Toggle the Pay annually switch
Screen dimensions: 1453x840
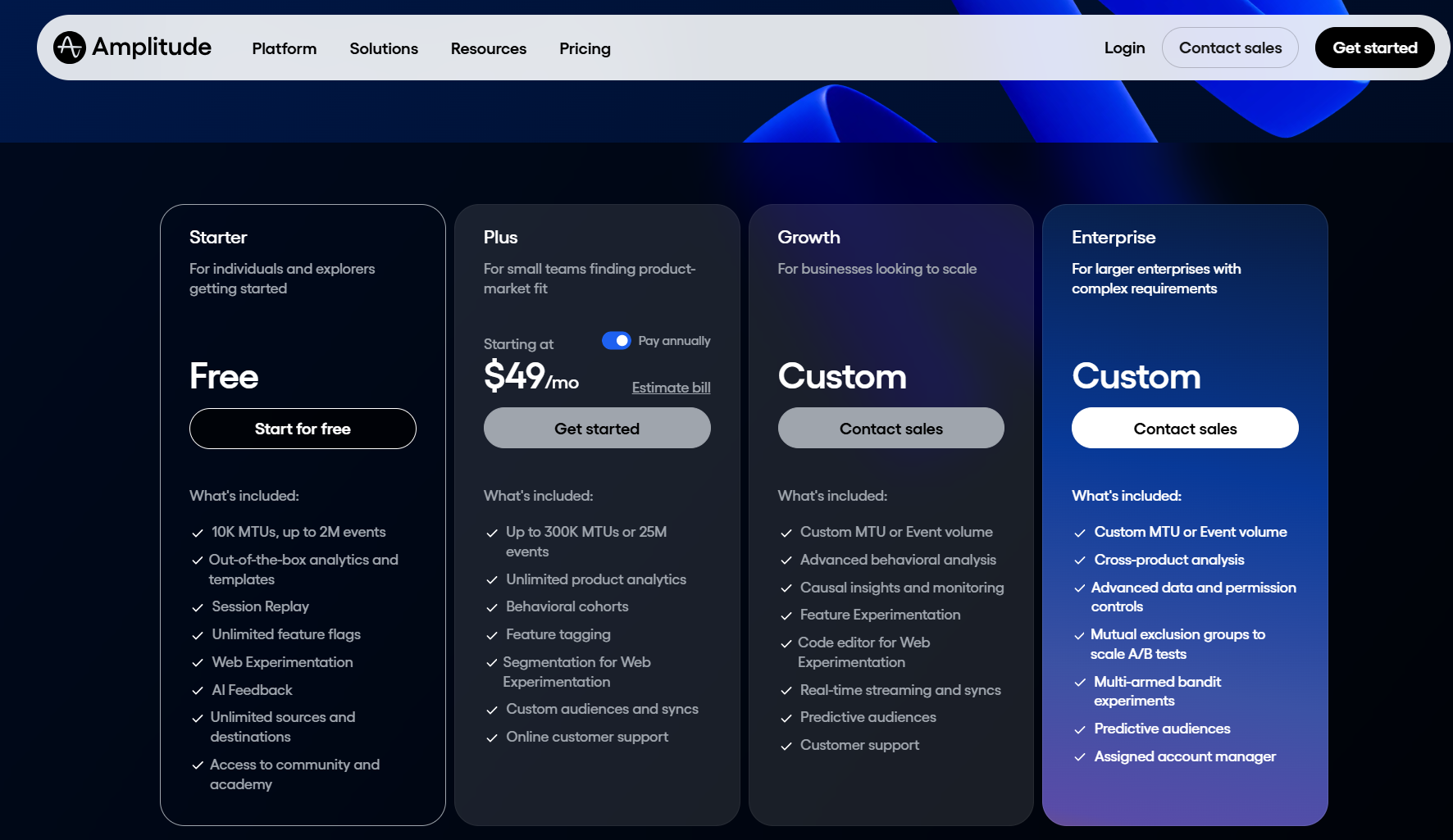617,340
